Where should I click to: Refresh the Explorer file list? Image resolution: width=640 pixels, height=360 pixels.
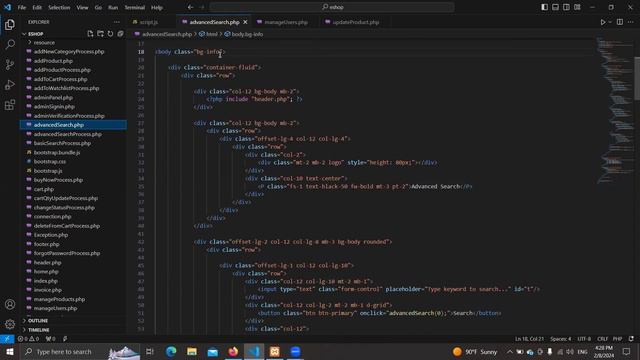point(110,34)
